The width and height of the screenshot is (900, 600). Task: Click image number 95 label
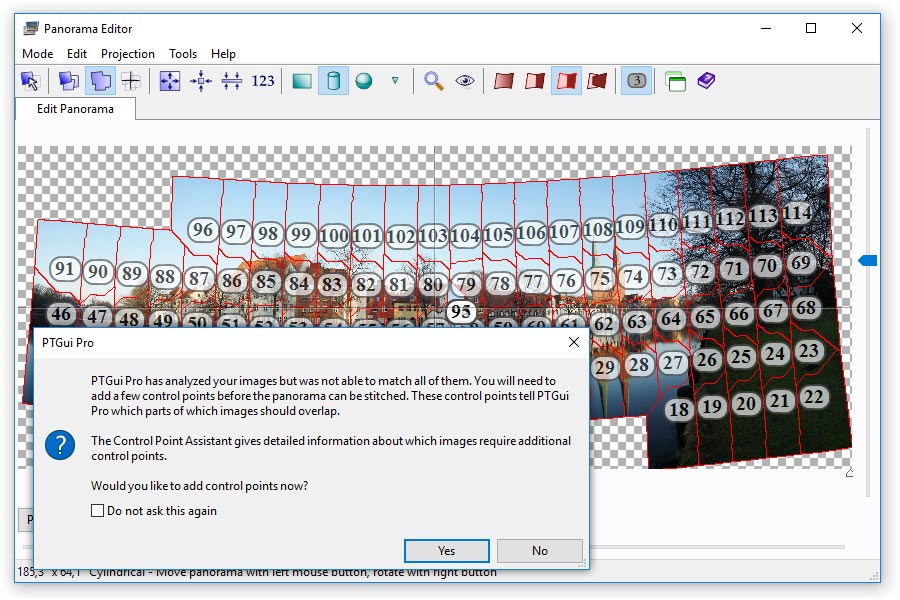pos(460,312)
